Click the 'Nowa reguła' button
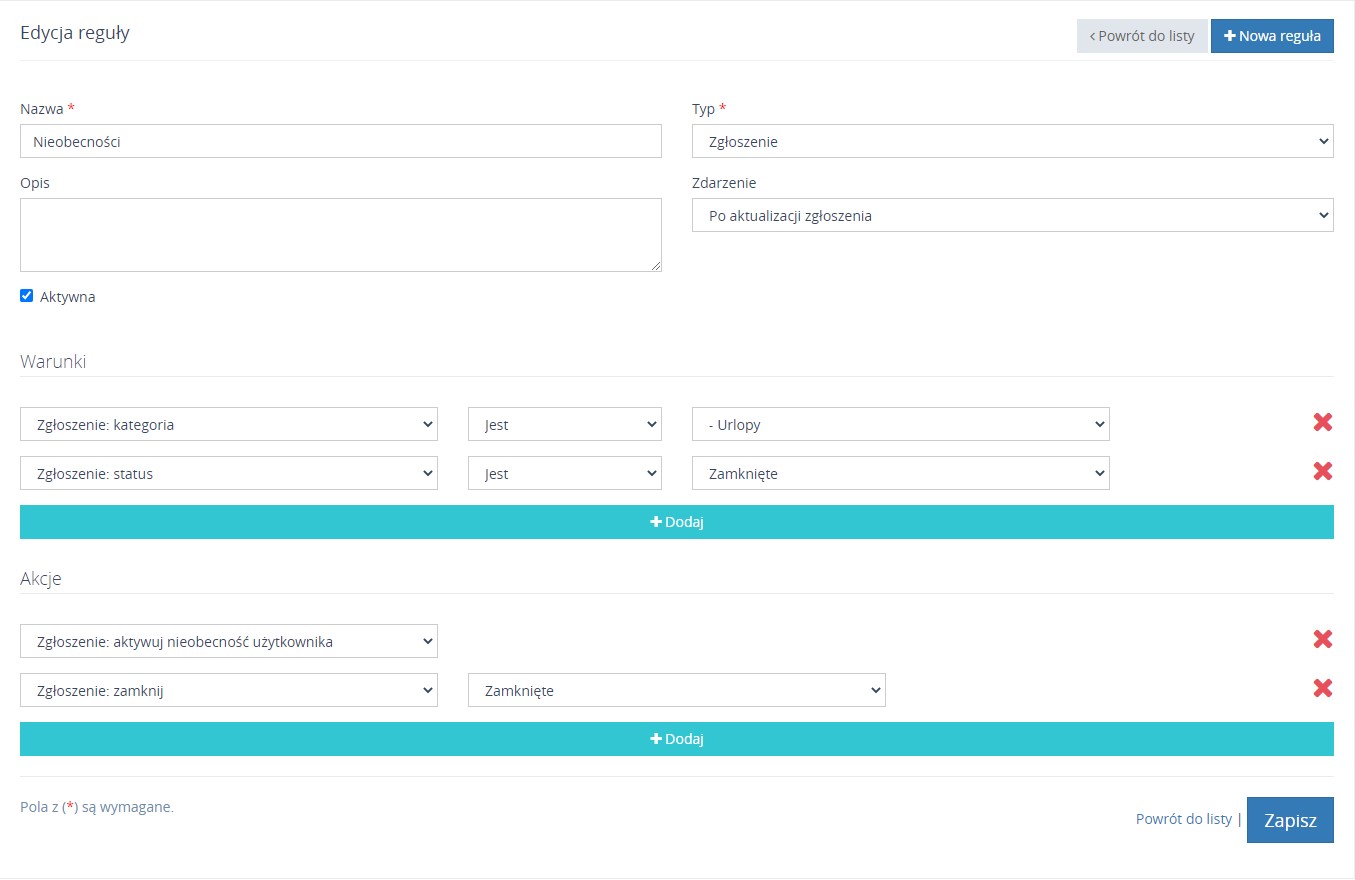The height and width of the screenshot is (880, 1355). [x=1271, y=36]
